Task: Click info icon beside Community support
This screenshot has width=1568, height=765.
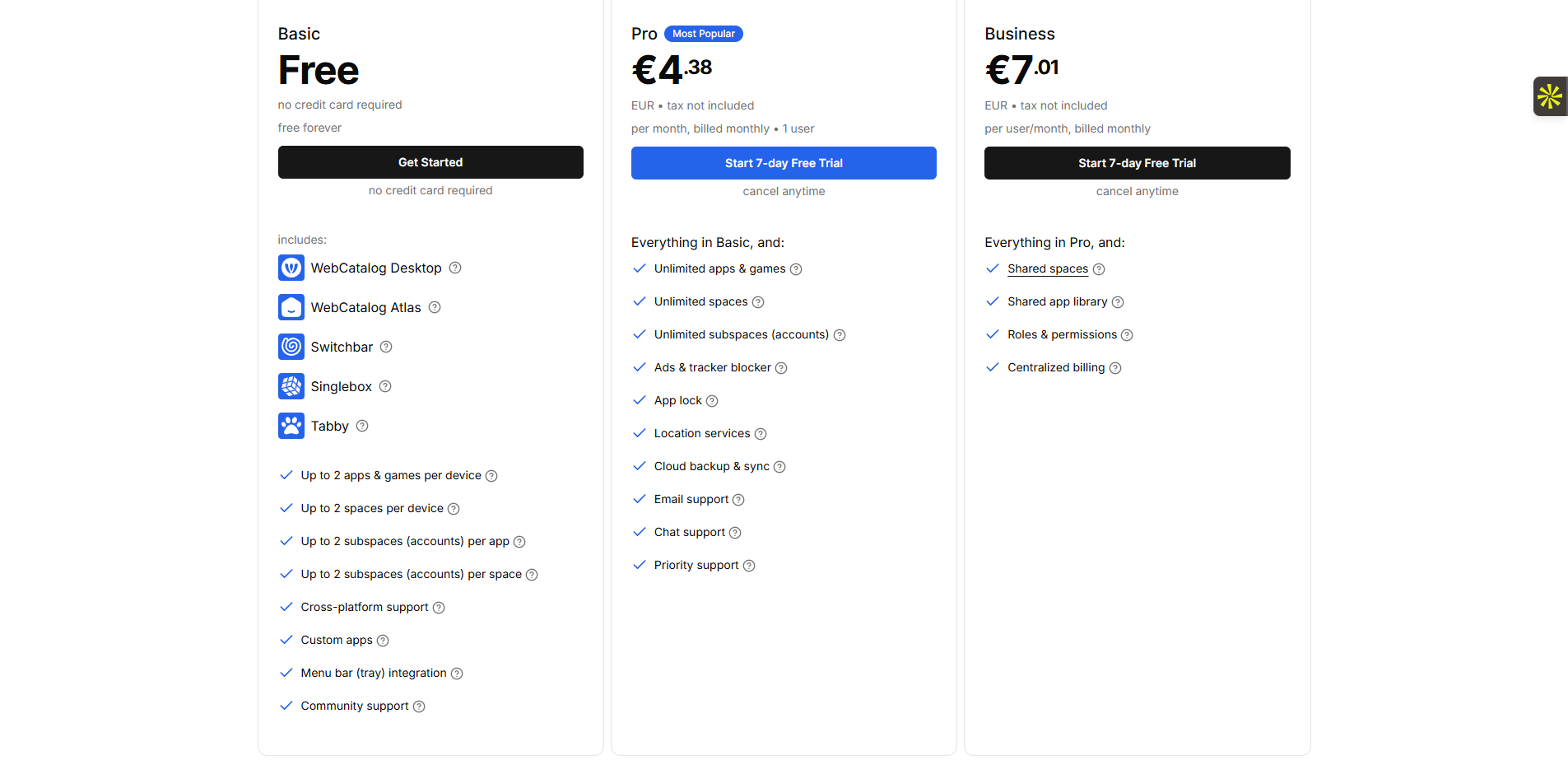Action: coord(419,707)
